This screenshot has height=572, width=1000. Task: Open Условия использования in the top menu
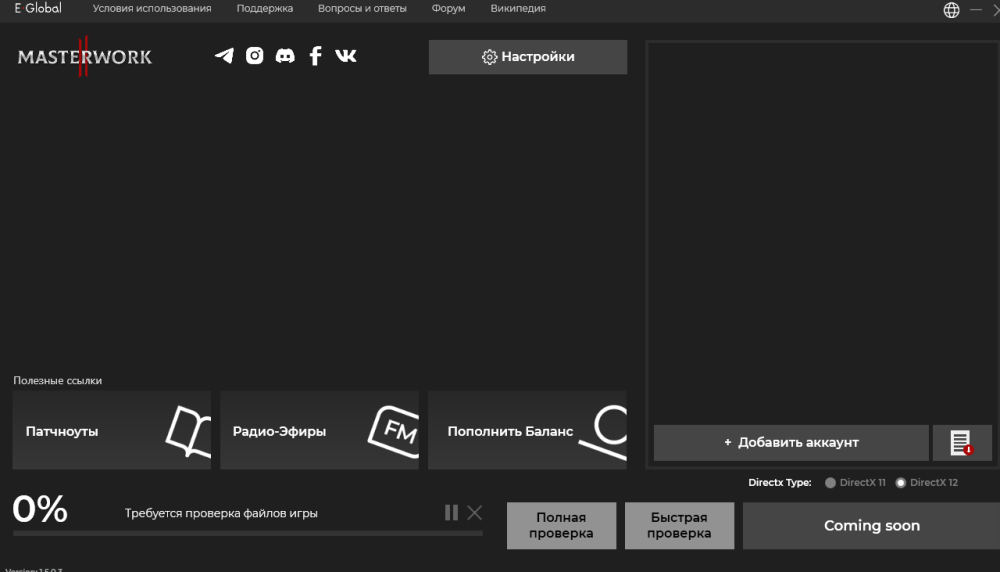tap(152, 9)
